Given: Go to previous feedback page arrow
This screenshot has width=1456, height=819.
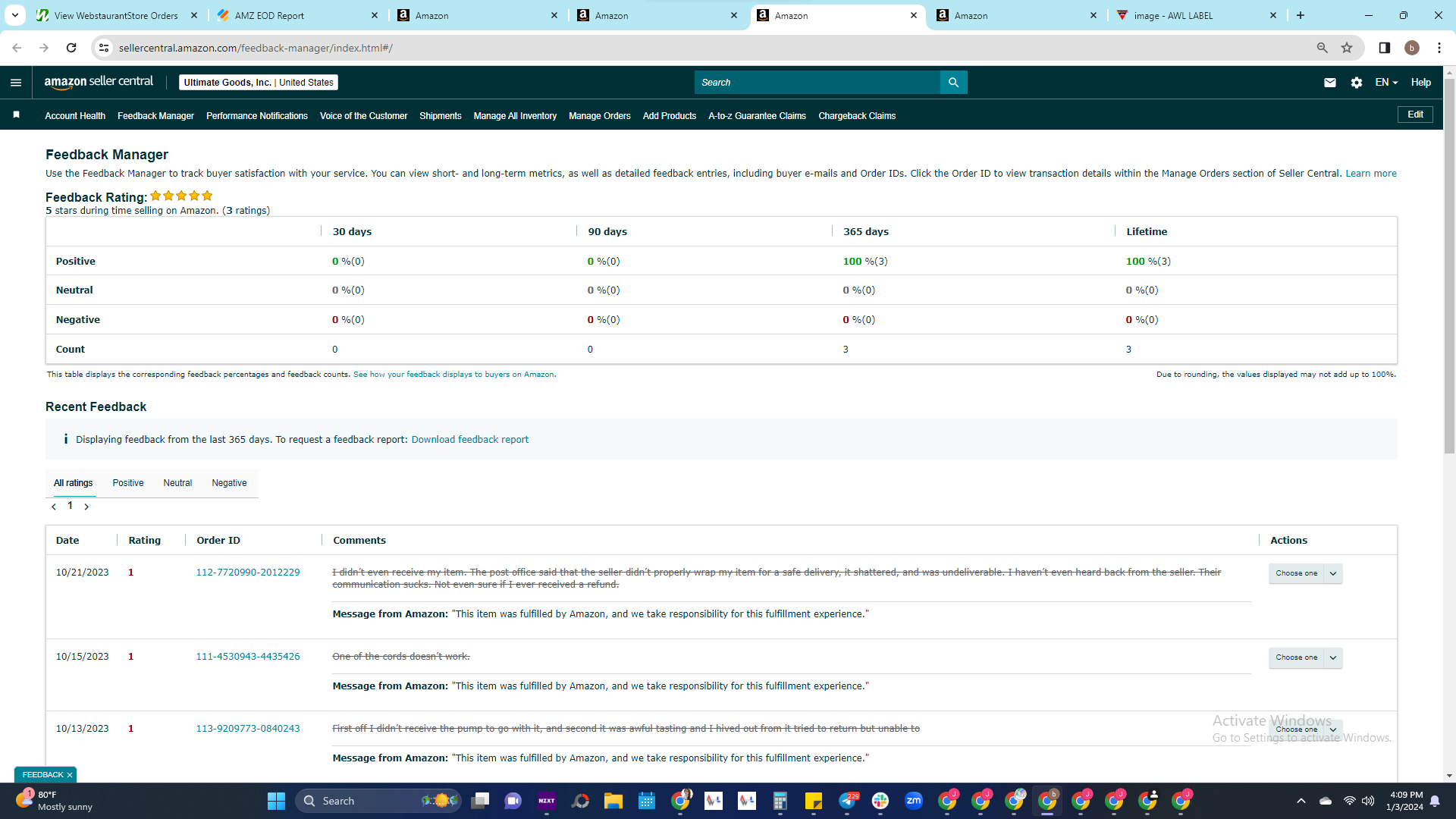Looking at the screenshot, I should pyautogui.click(x=54, y=507).
